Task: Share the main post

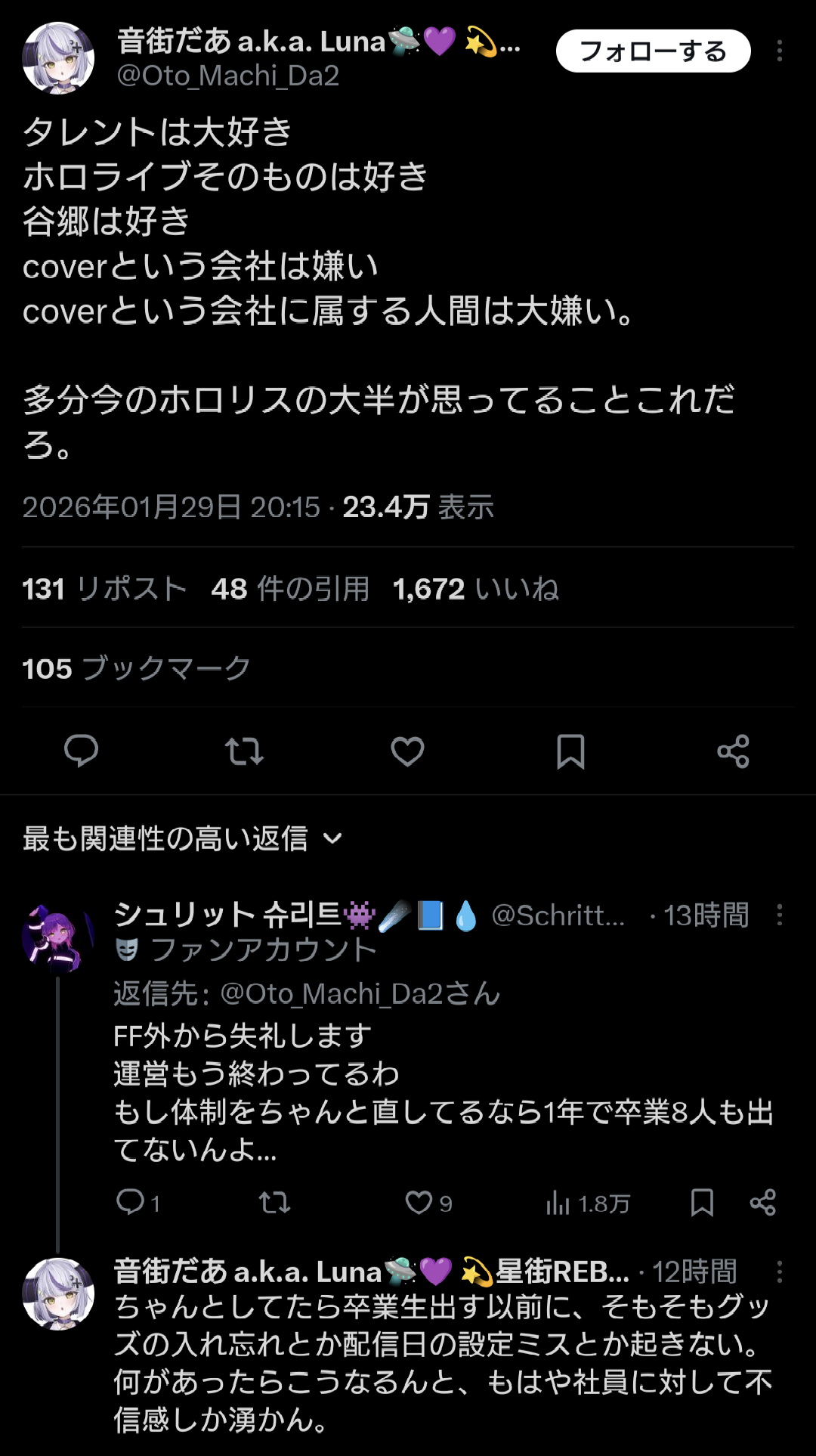Action: 733,751
